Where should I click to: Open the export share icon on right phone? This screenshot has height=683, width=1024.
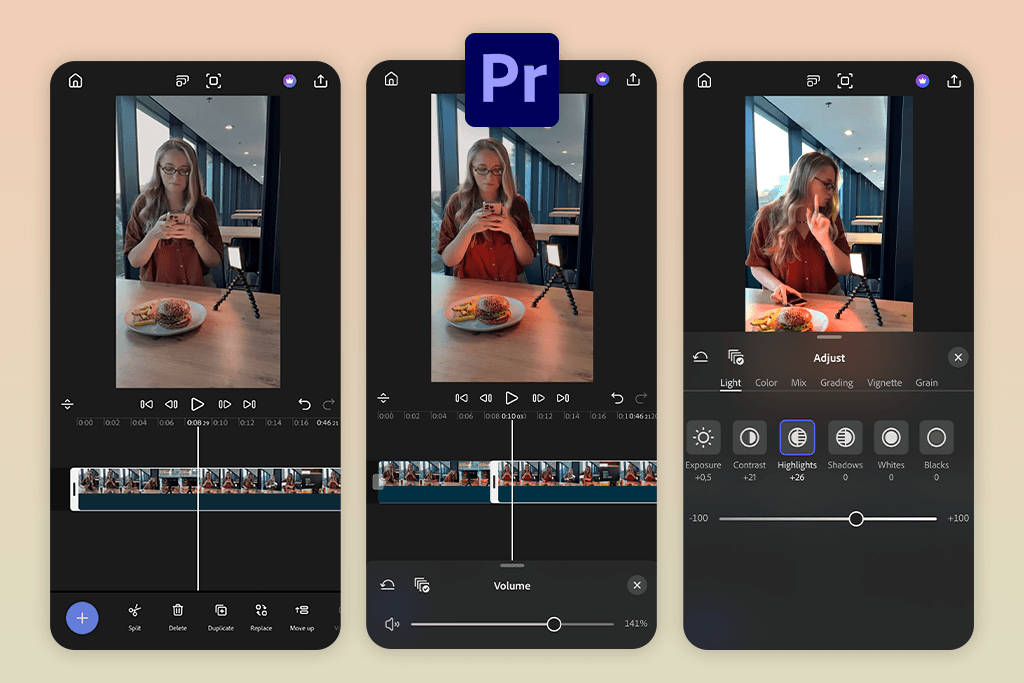954,81
